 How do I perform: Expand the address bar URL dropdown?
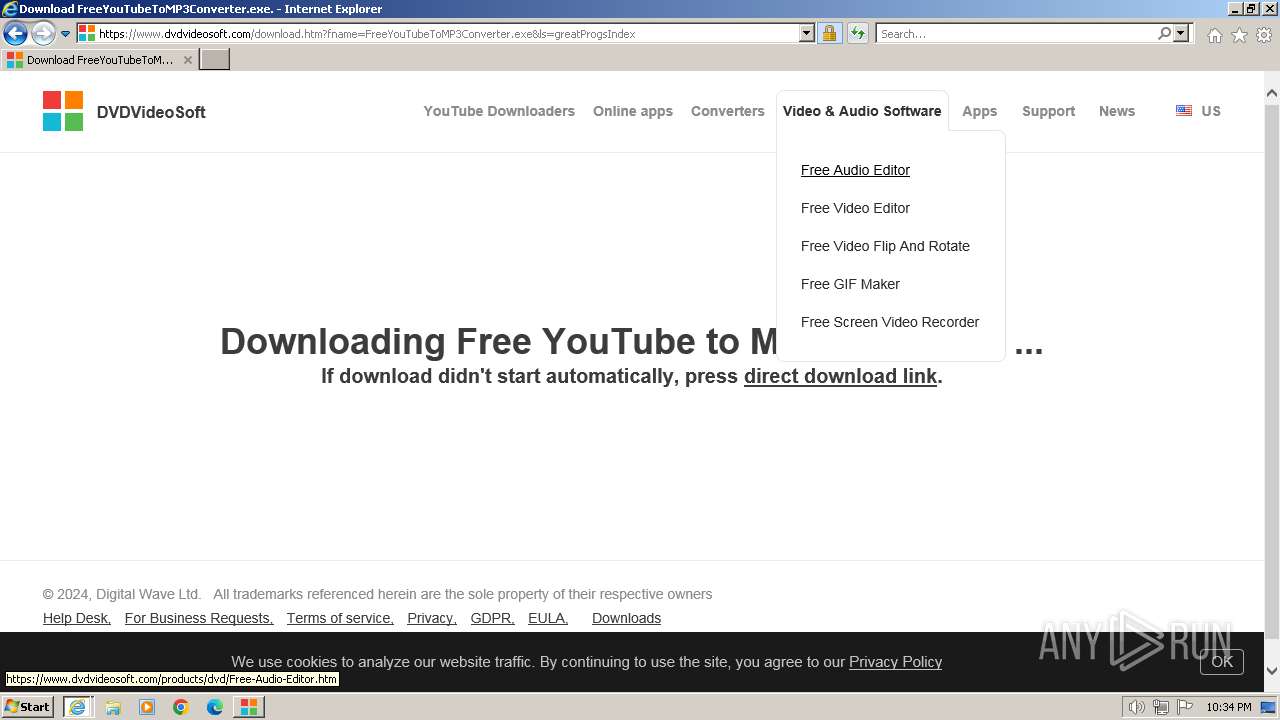[x=807, y=33]
